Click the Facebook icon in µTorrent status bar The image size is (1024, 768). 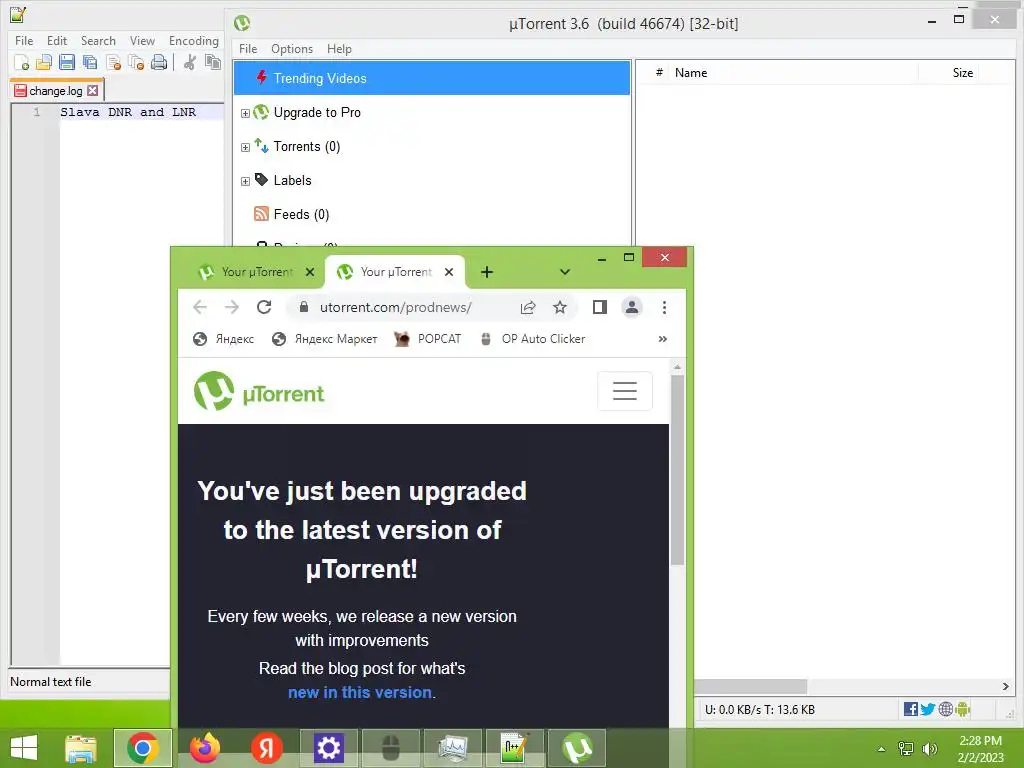pyautogui.click(x=910, y=709)
